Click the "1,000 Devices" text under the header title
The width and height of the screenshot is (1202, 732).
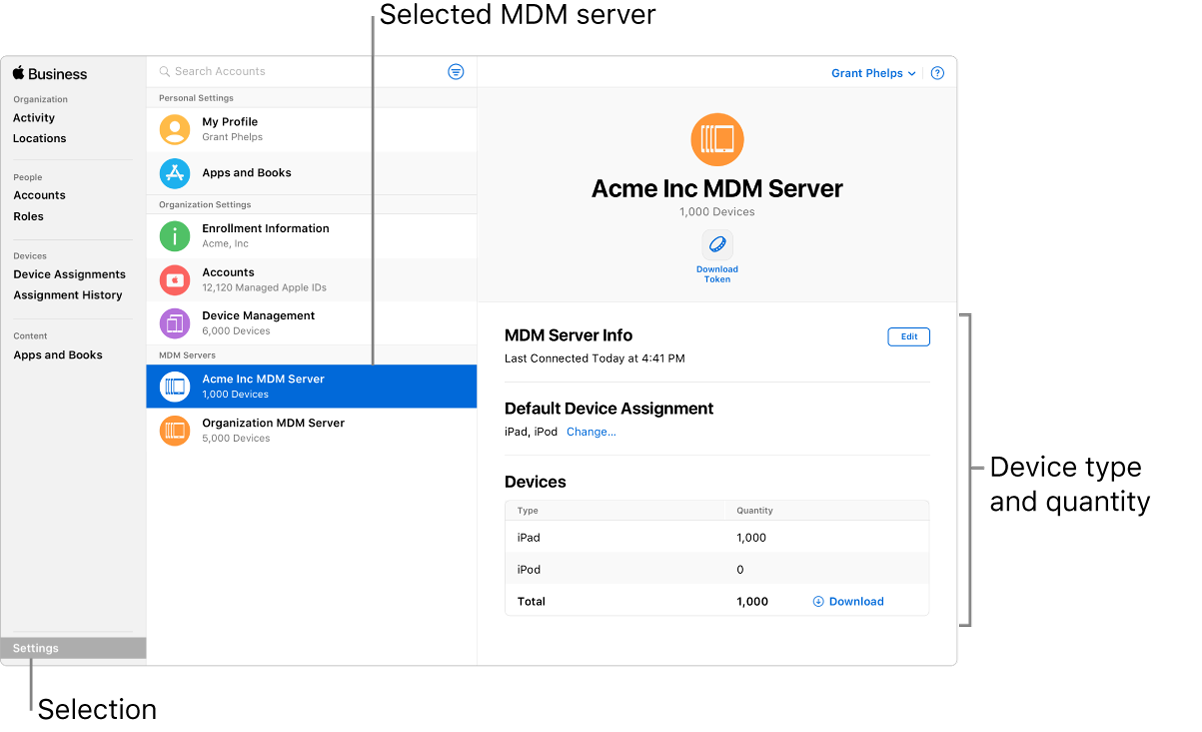(x=717, y=212)
